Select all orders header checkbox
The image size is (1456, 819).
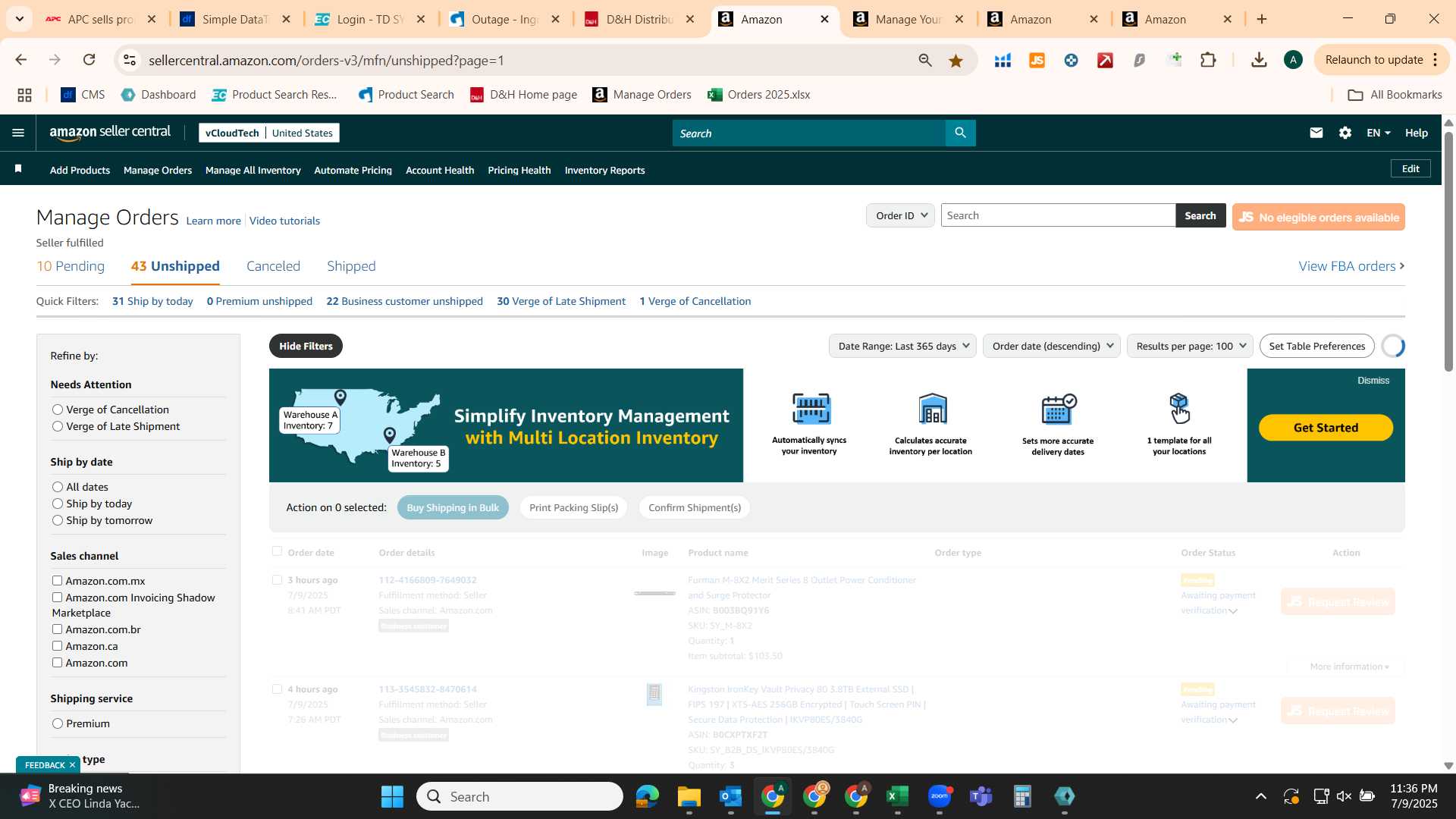pos(277,551)
